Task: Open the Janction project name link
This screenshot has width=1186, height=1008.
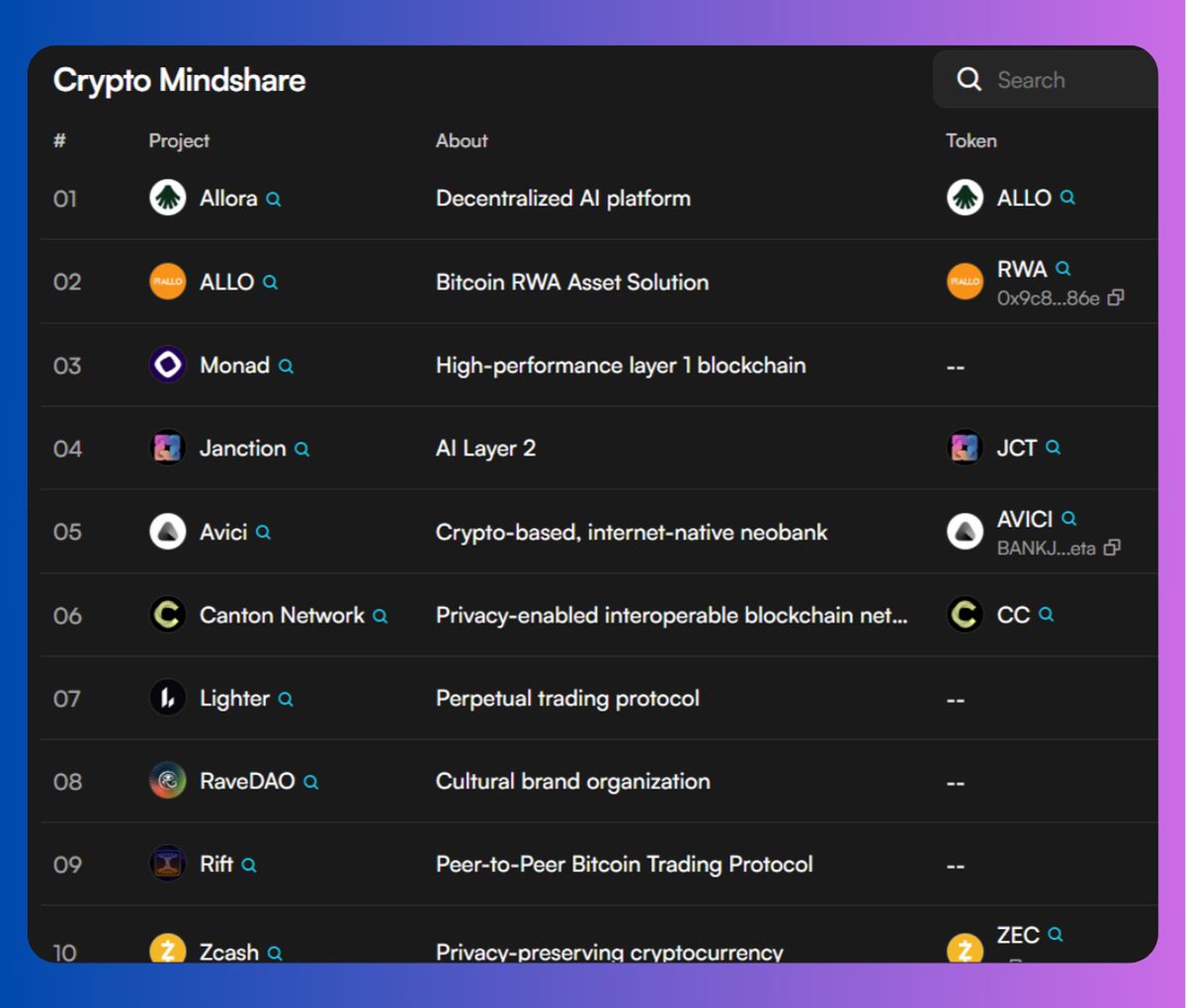Action: coord(242,448)
